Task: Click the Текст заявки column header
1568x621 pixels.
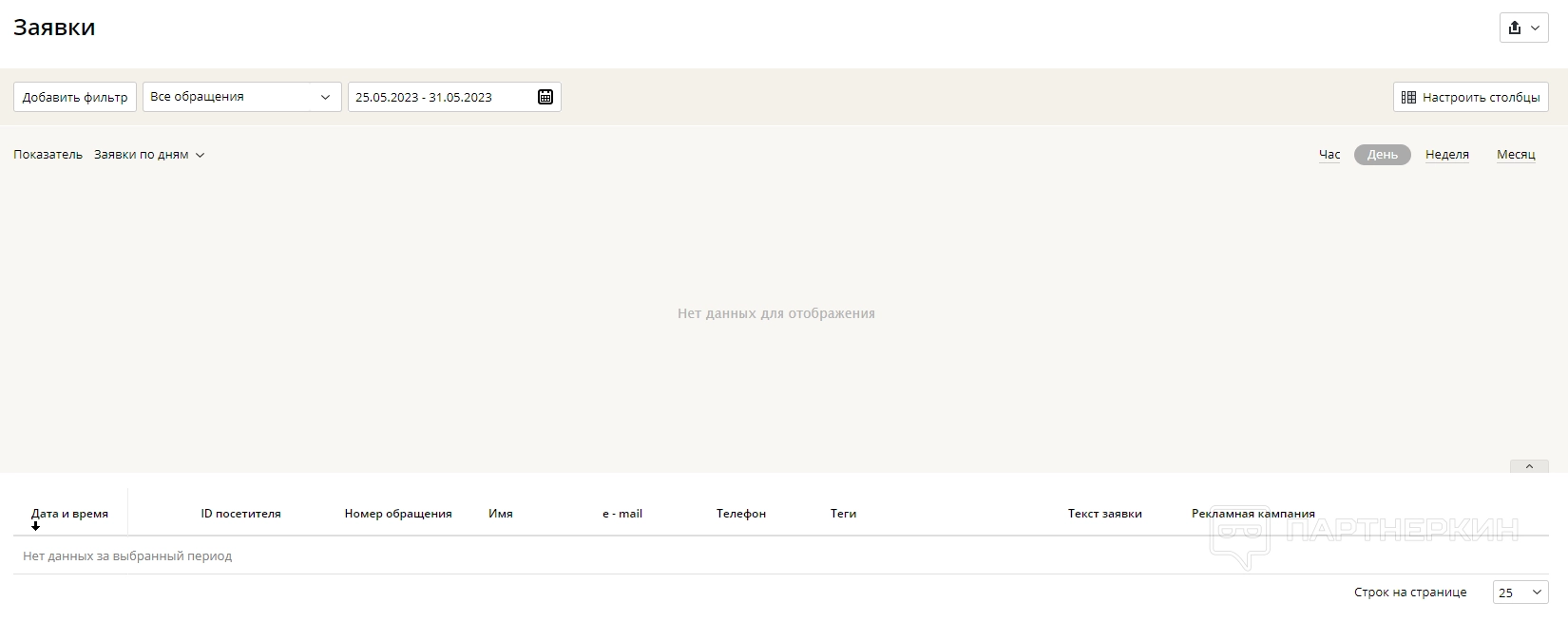Action: coord(1105,514)
